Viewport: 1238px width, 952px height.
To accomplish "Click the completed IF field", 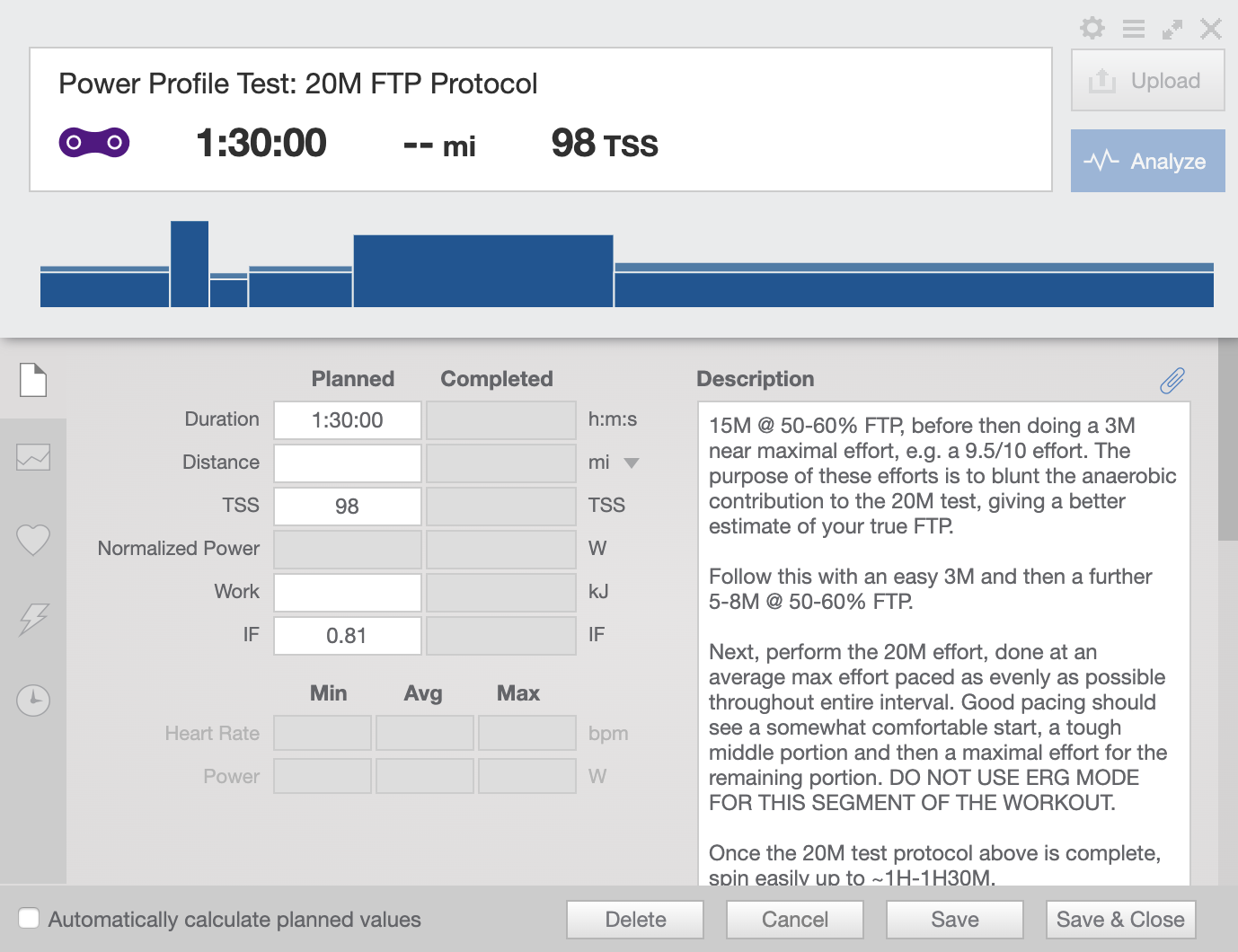I will pyautogui.click(x=501, y=636).
